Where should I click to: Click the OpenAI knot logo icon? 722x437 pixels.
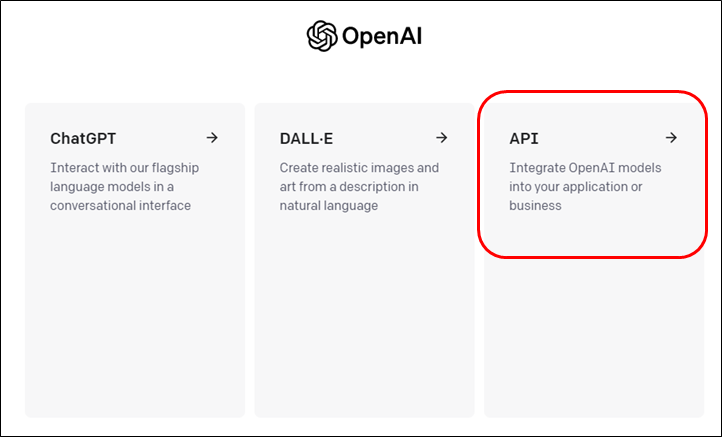322,36
